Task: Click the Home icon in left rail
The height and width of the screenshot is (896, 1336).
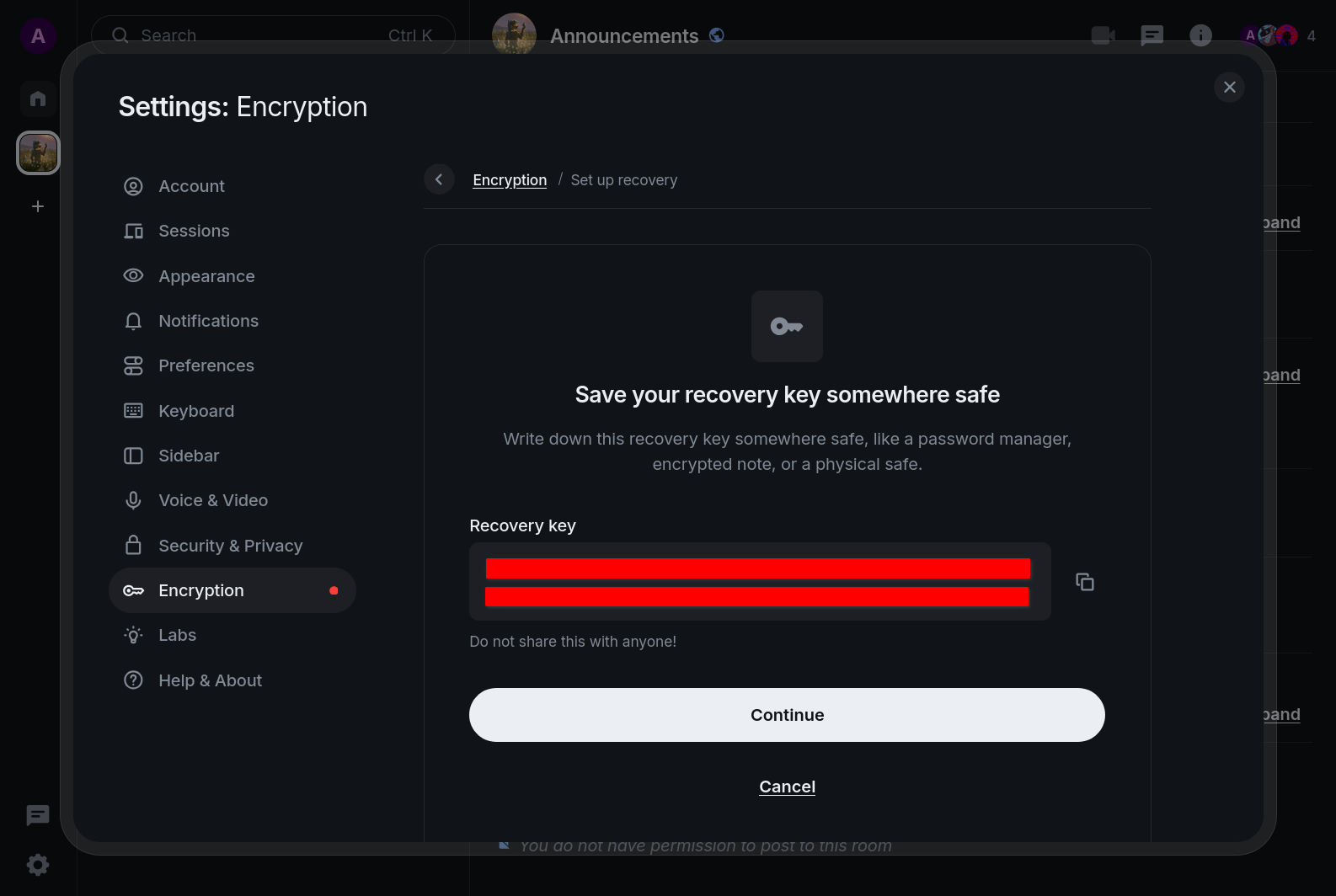Action: [38, 99]
